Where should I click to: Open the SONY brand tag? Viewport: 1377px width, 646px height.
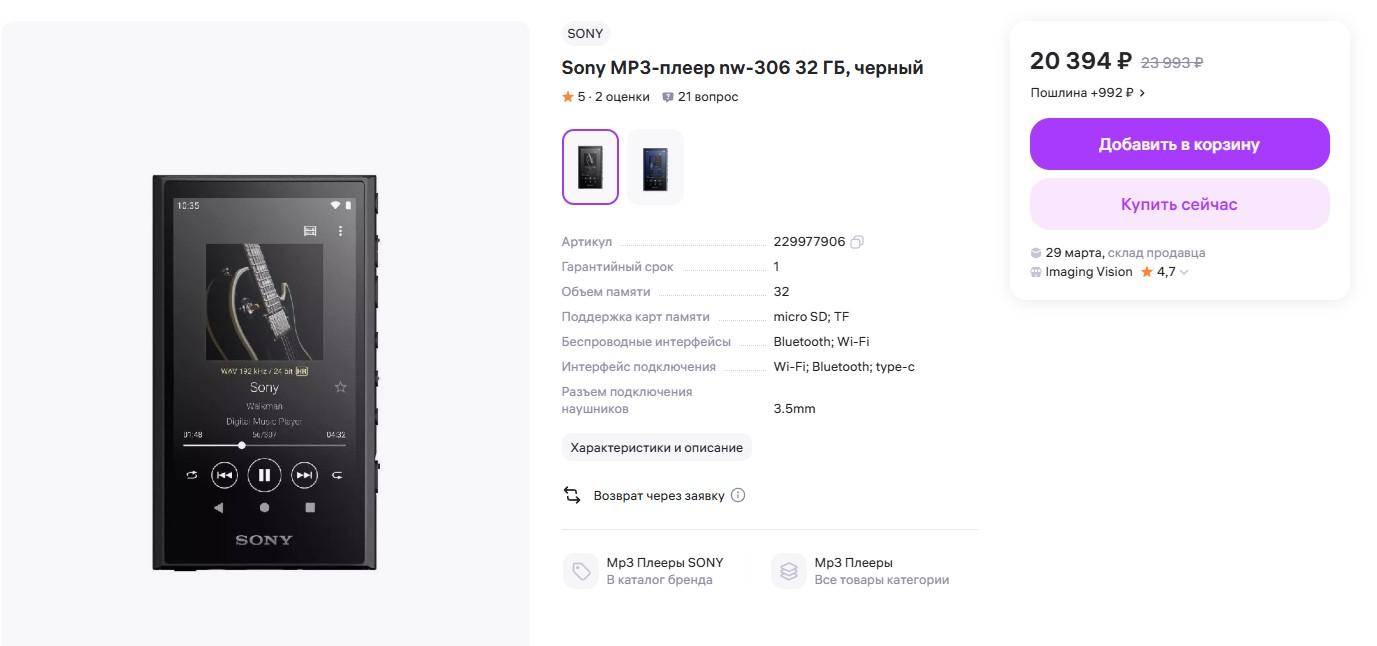(585, 34)
